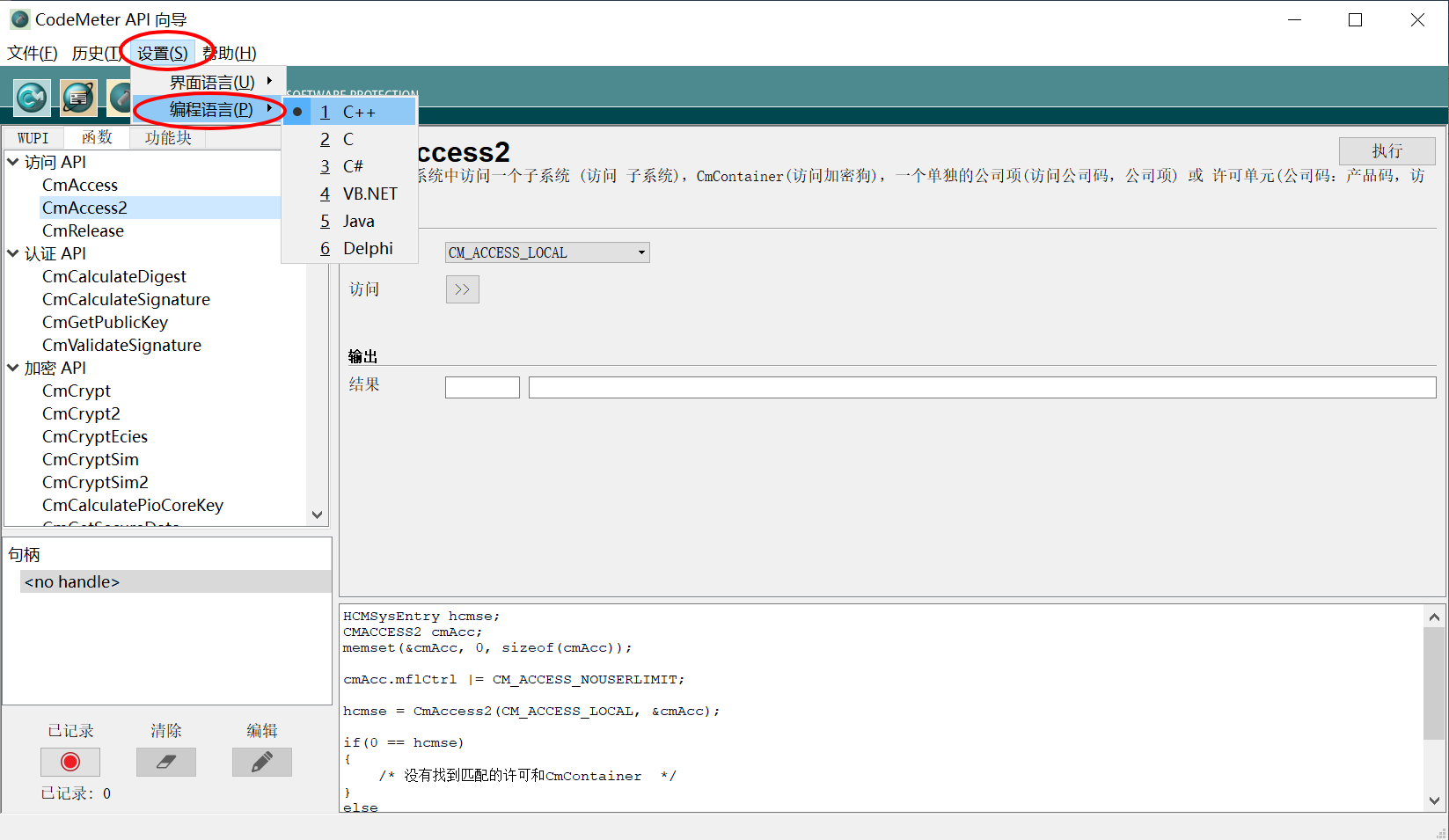Select CmCalculateDigest in the tree

[x=114, y=276]
